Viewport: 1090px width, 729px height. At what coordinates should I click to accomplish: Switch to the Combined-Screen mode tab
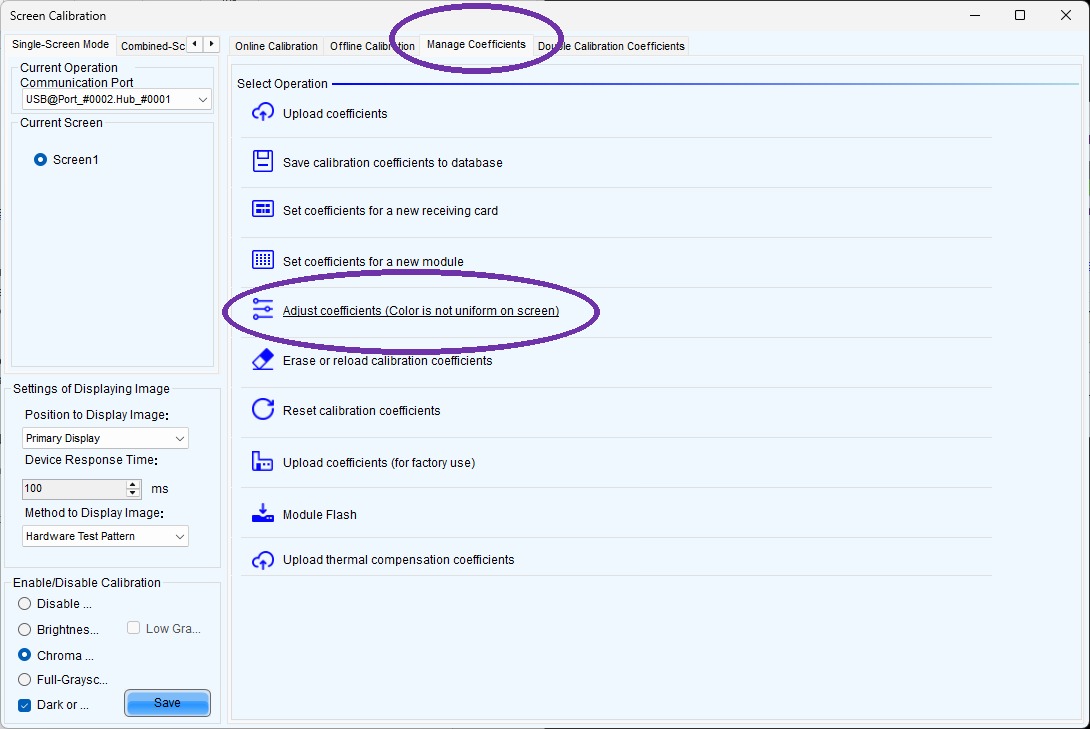click(x=152, y=46)
